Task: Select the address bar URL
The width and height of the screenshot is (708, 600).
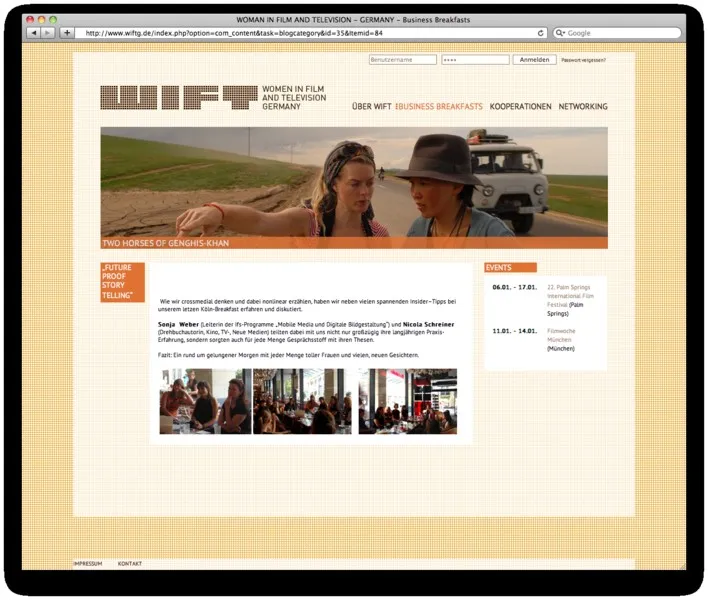Action: click(x=234, y=33)
